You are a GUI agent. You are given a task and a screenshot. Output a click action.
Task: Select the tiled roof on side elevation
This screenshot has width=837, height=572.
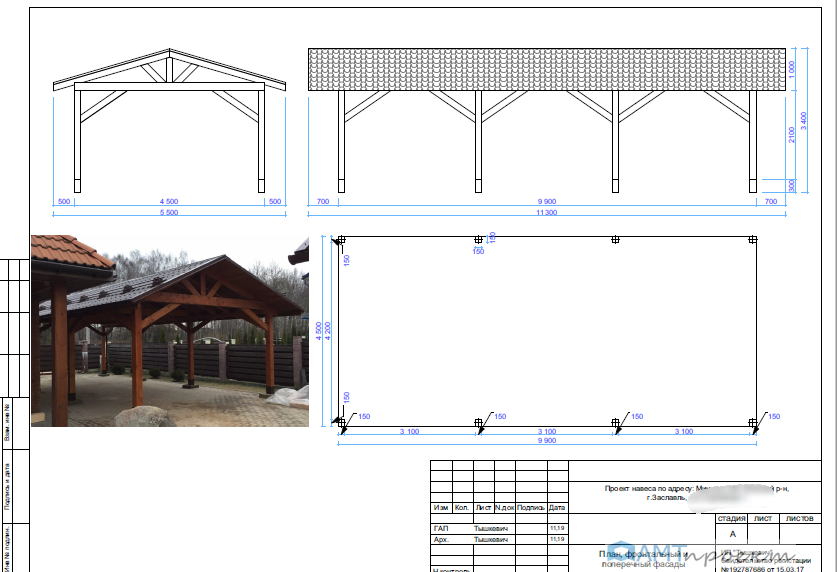546,69
